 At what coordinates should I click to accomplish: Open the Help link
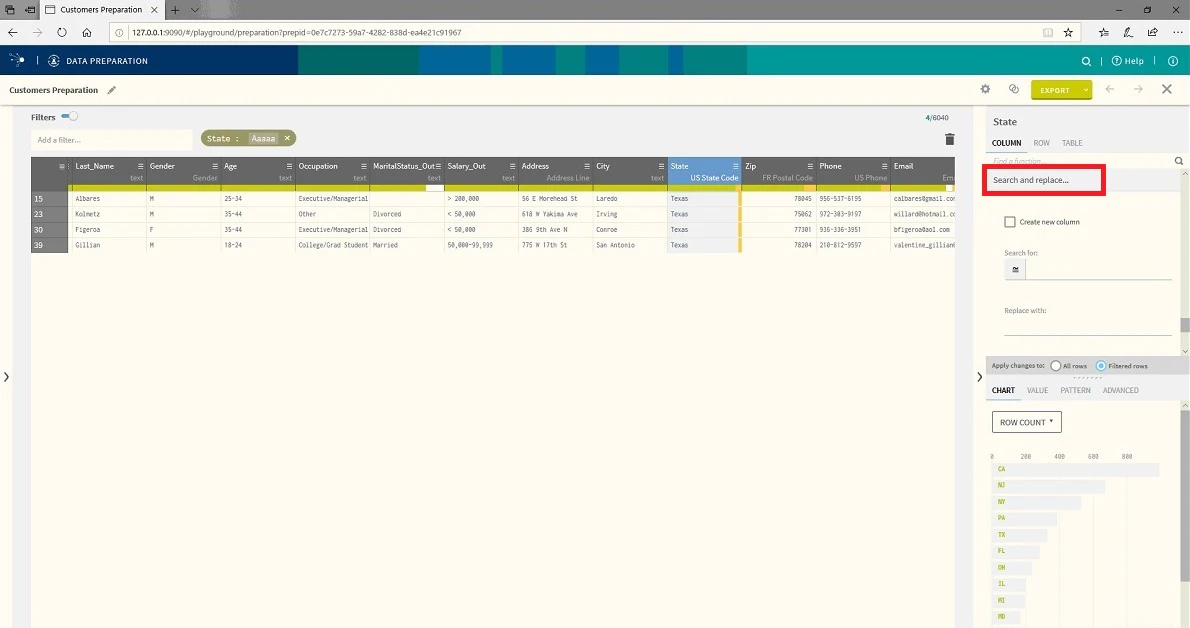[1128, 62]
